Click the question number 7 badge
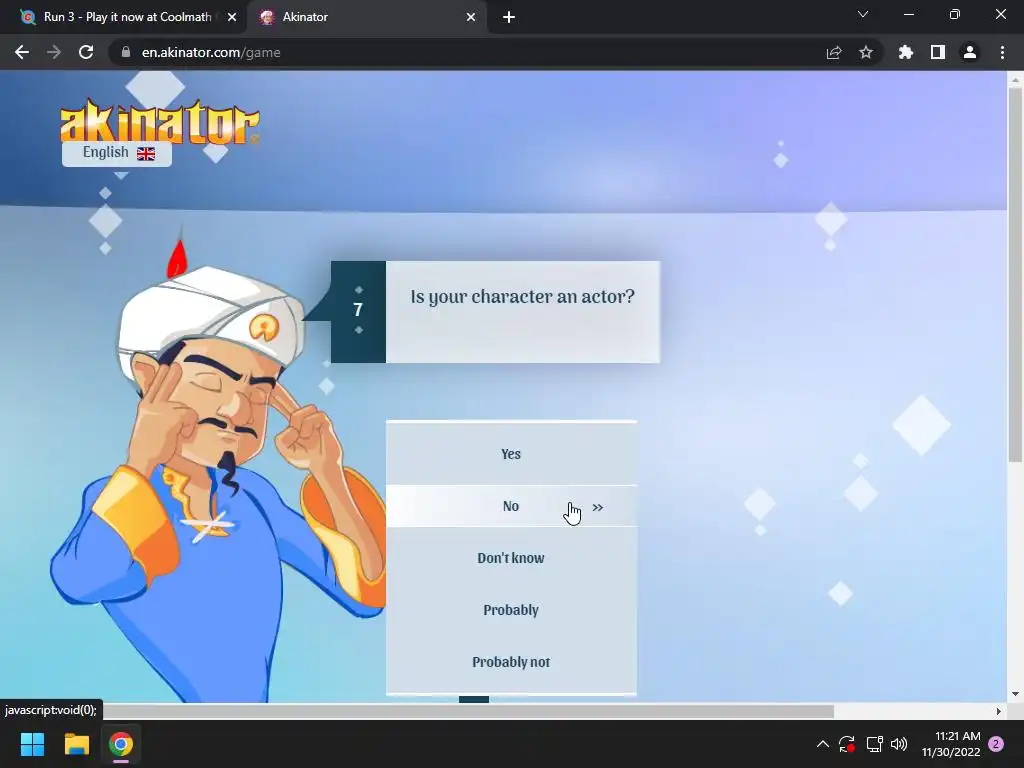 click(358, 310)
